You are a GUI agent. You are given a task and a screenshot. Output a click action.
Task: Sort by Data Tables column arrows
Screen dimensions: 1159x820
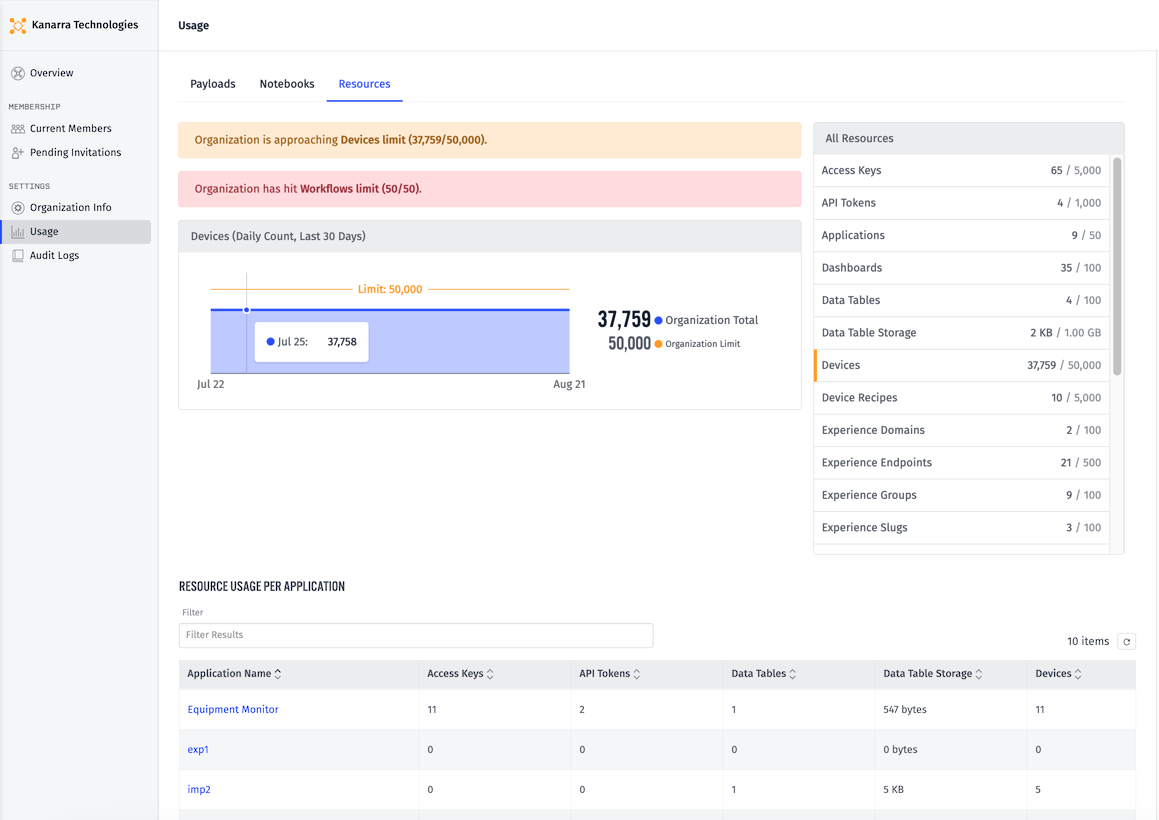(792, 674)
